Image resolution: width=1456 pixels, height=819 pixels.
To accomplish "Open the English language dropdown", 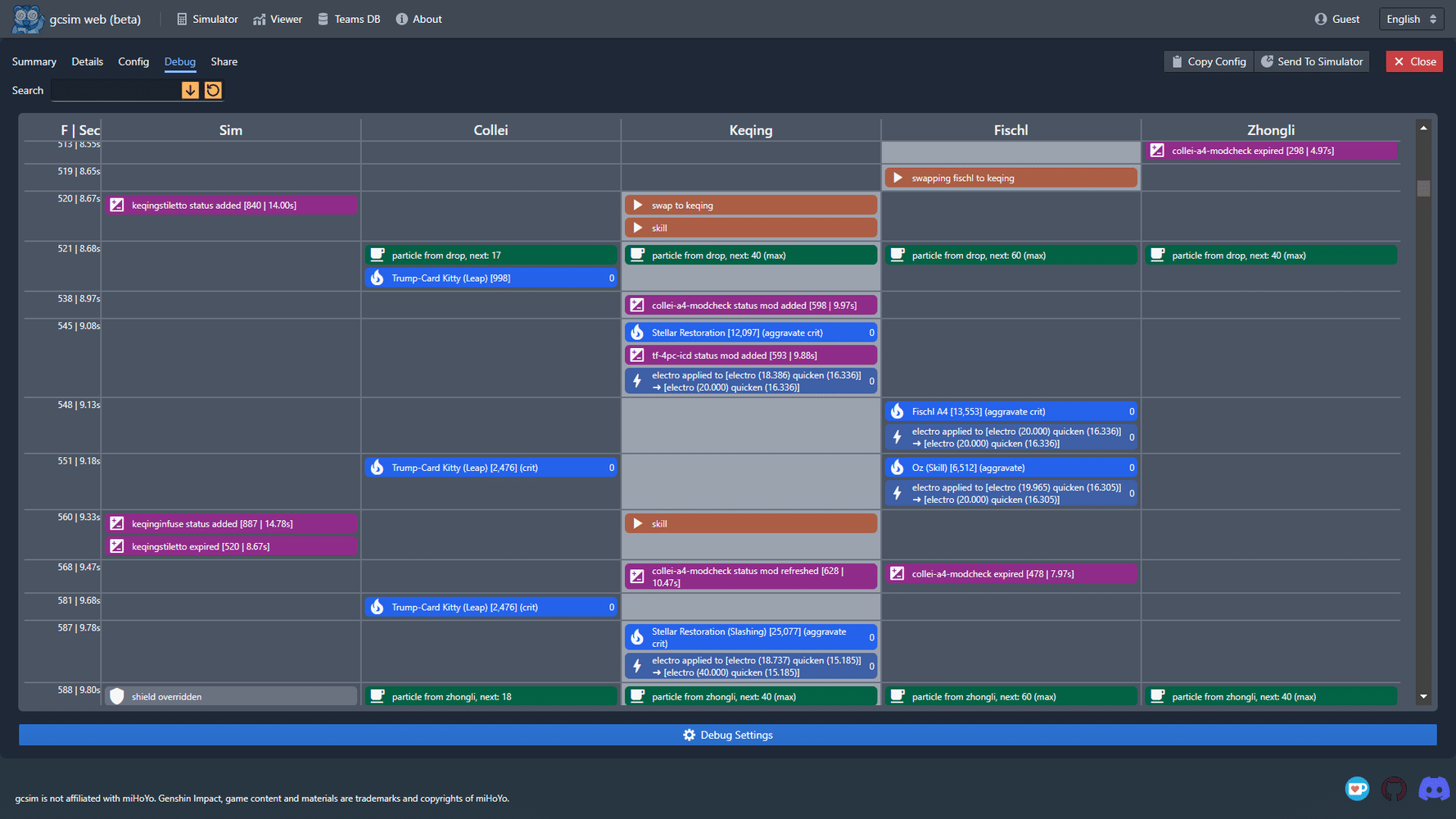I will (1411, 19).
